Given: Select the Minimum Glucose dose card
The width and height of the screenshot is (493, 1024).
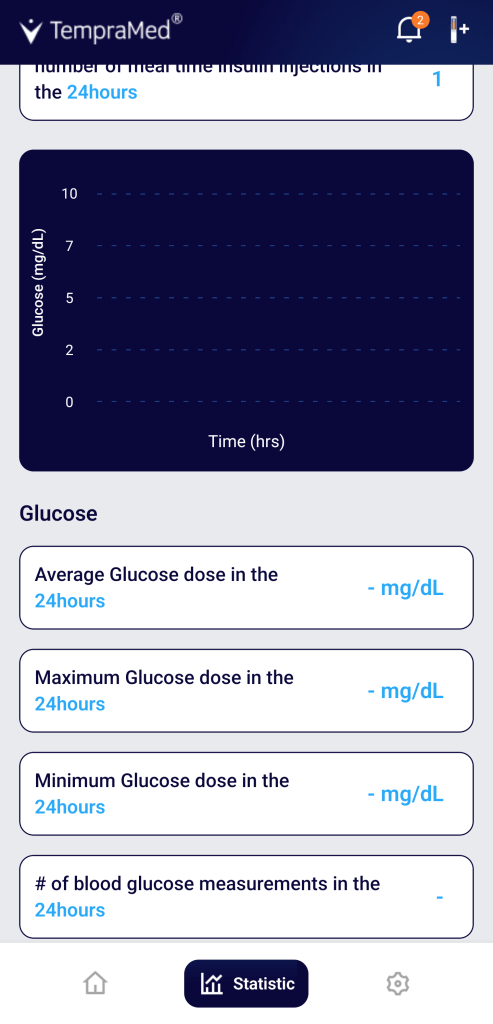Looking at the screenshot, I should click(x=246, y=794).
